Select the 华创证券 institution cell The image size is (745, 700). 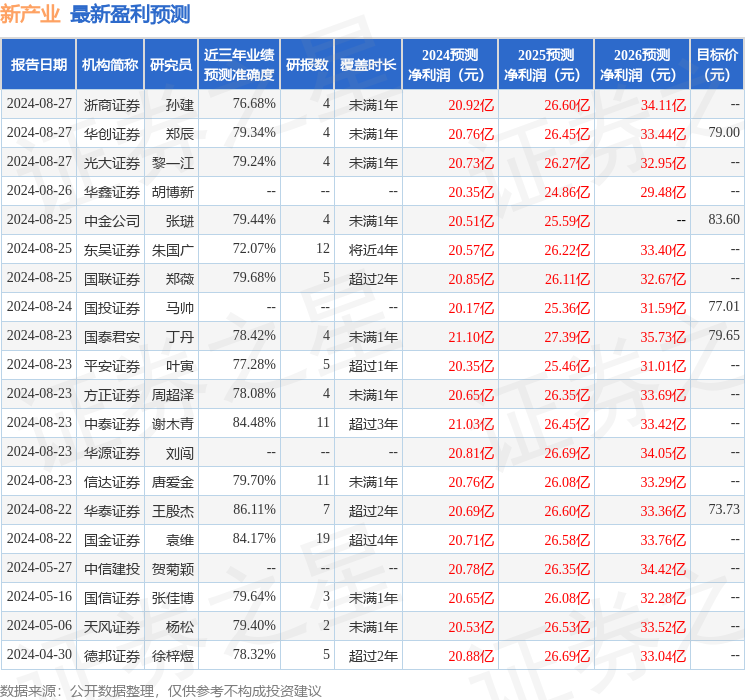[112, 134]
